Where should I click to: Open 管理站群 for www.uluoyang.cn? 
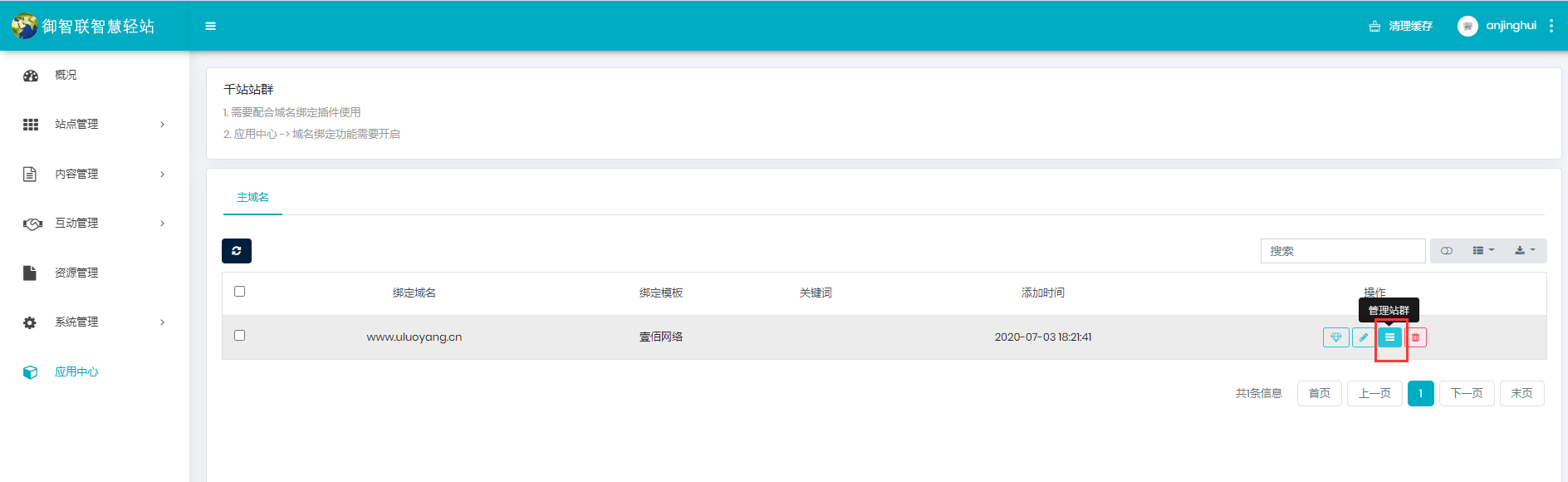pos(1389,337)
